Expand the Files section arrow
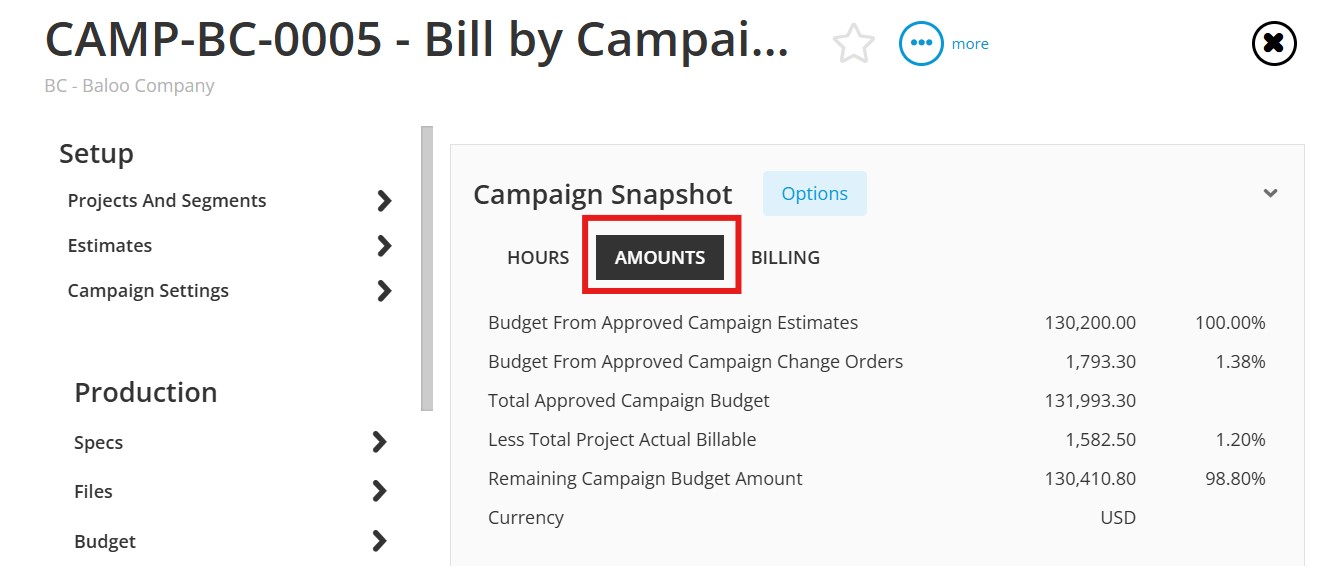The image size is (1324, 568). point(379,491)
